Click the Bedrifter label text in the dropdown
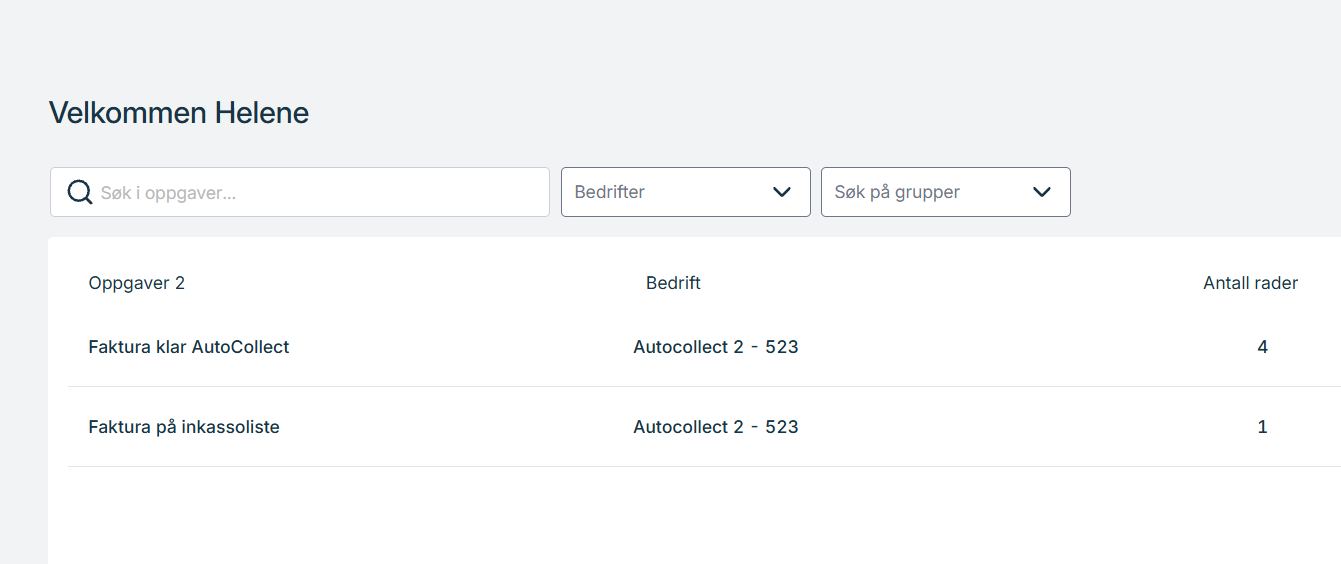Image resolution: width=1341 pixels, height=564 pixels. [x=609, y=192]
